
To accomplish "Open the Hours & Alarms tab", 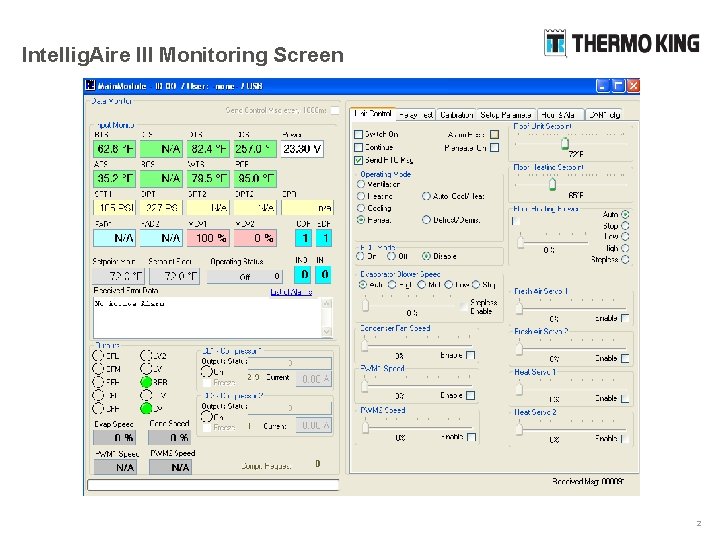I will [x=560, y=115].
